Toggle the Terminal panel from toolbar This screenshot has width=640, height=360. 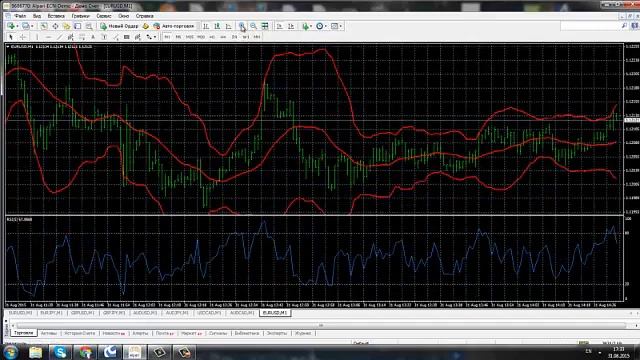pos(78,26)
